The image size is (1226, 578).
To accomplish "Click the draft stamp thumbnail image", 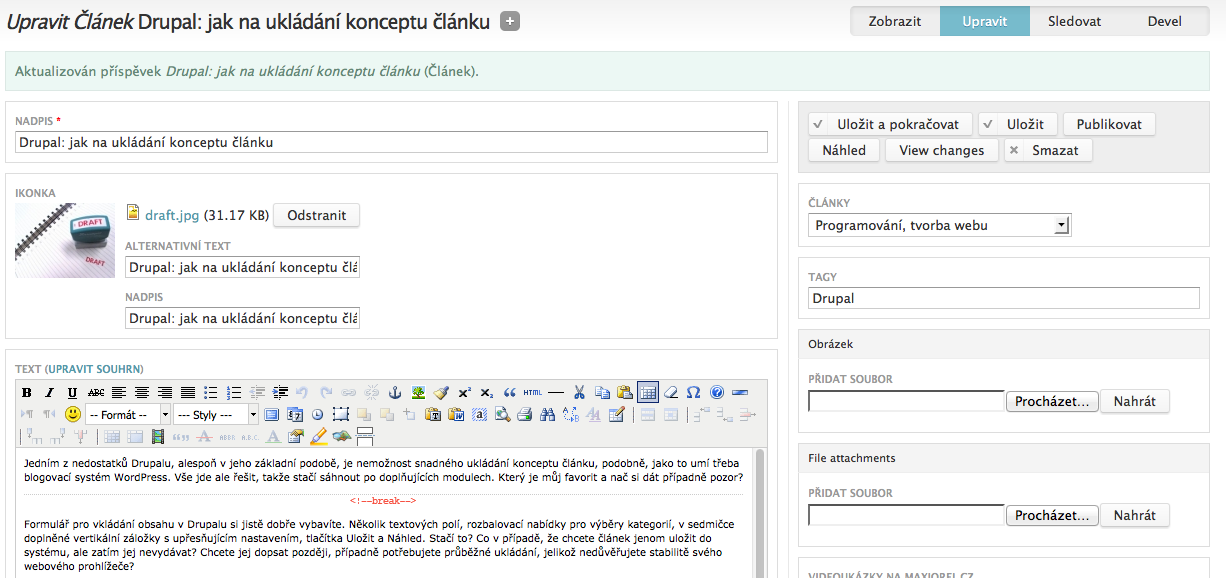I will coord(65,240).
